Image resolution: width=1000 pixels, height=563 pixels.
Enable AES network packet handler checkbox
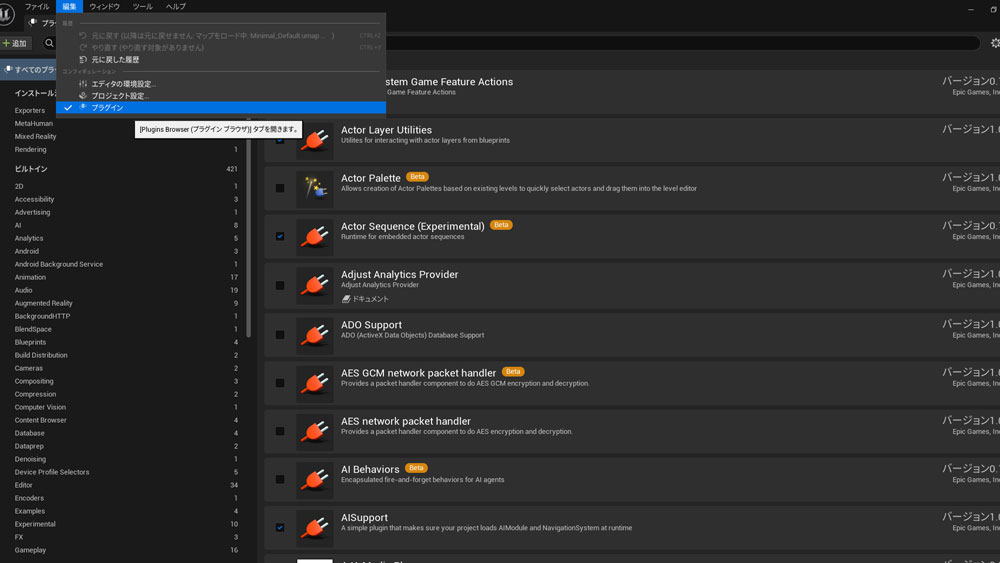pos(280,432)
